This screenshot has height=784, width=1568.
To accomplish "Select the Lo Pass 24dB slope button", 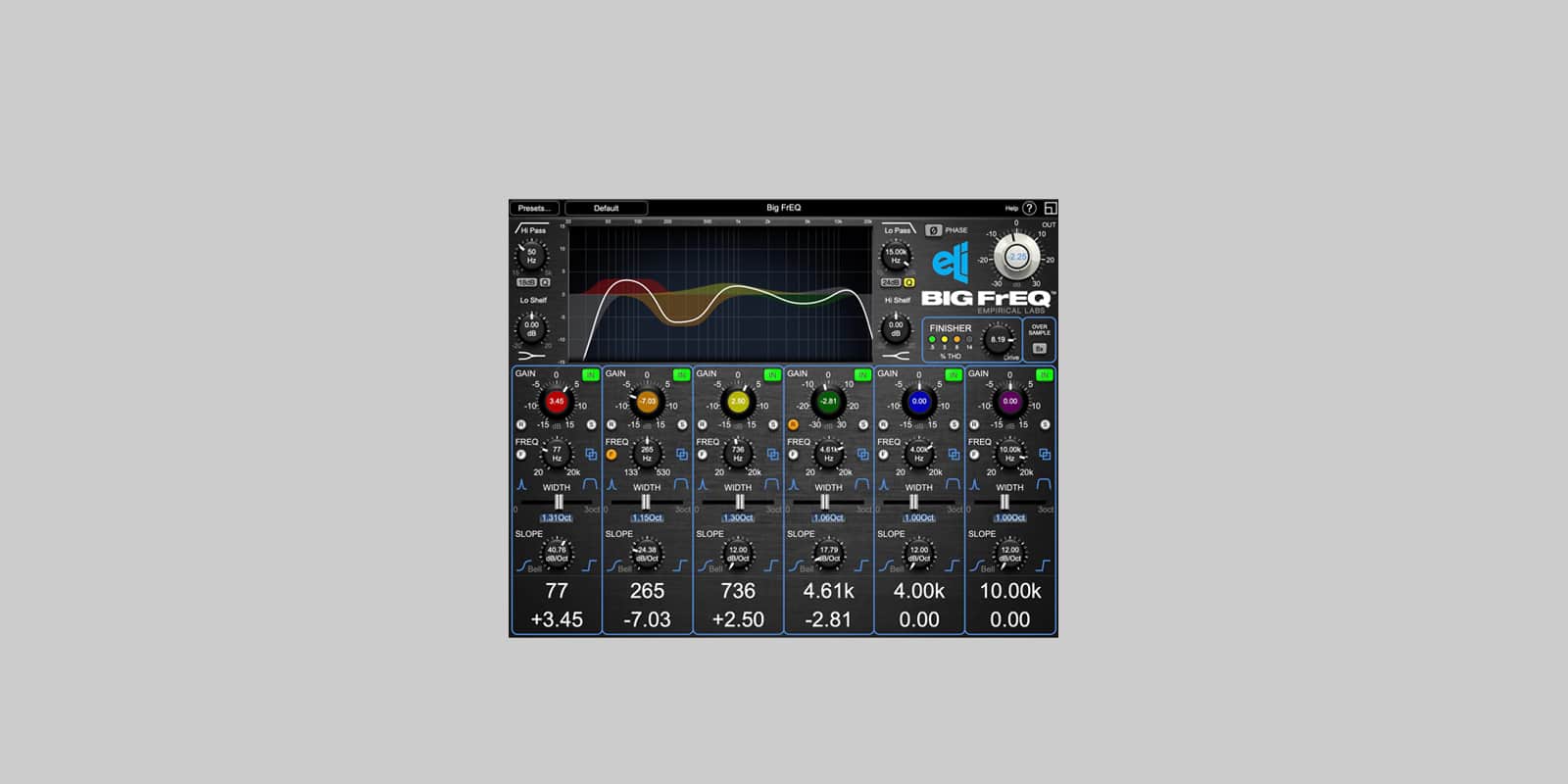I will (x=891, y=282).
